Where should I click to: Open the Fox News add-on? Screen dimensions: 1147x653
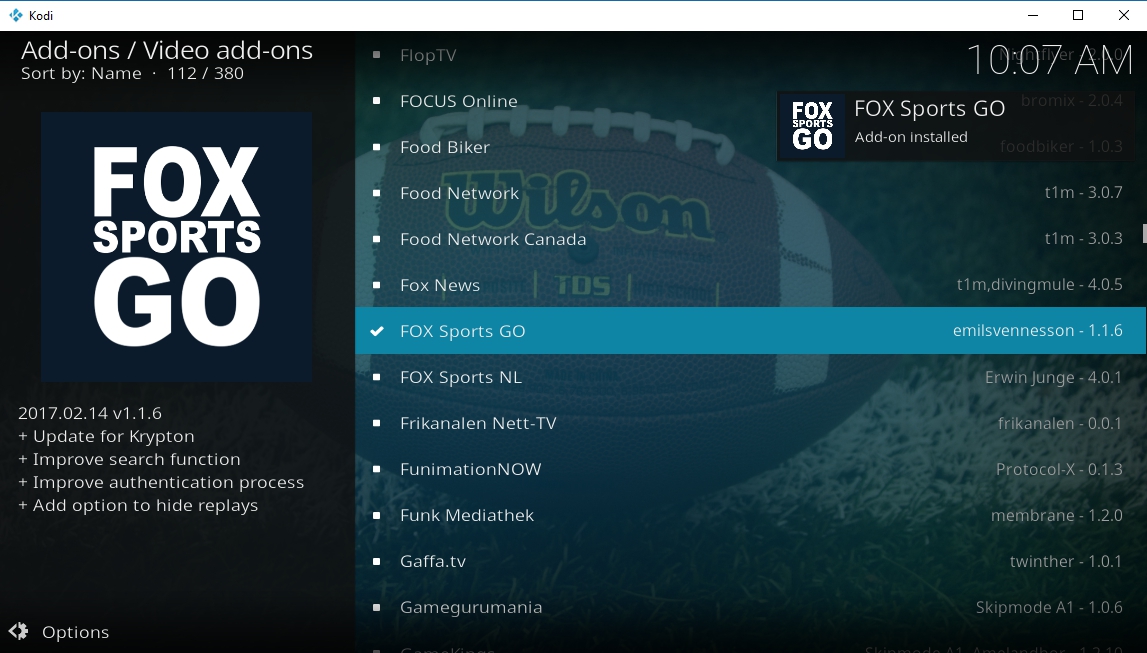click(750, 285)
